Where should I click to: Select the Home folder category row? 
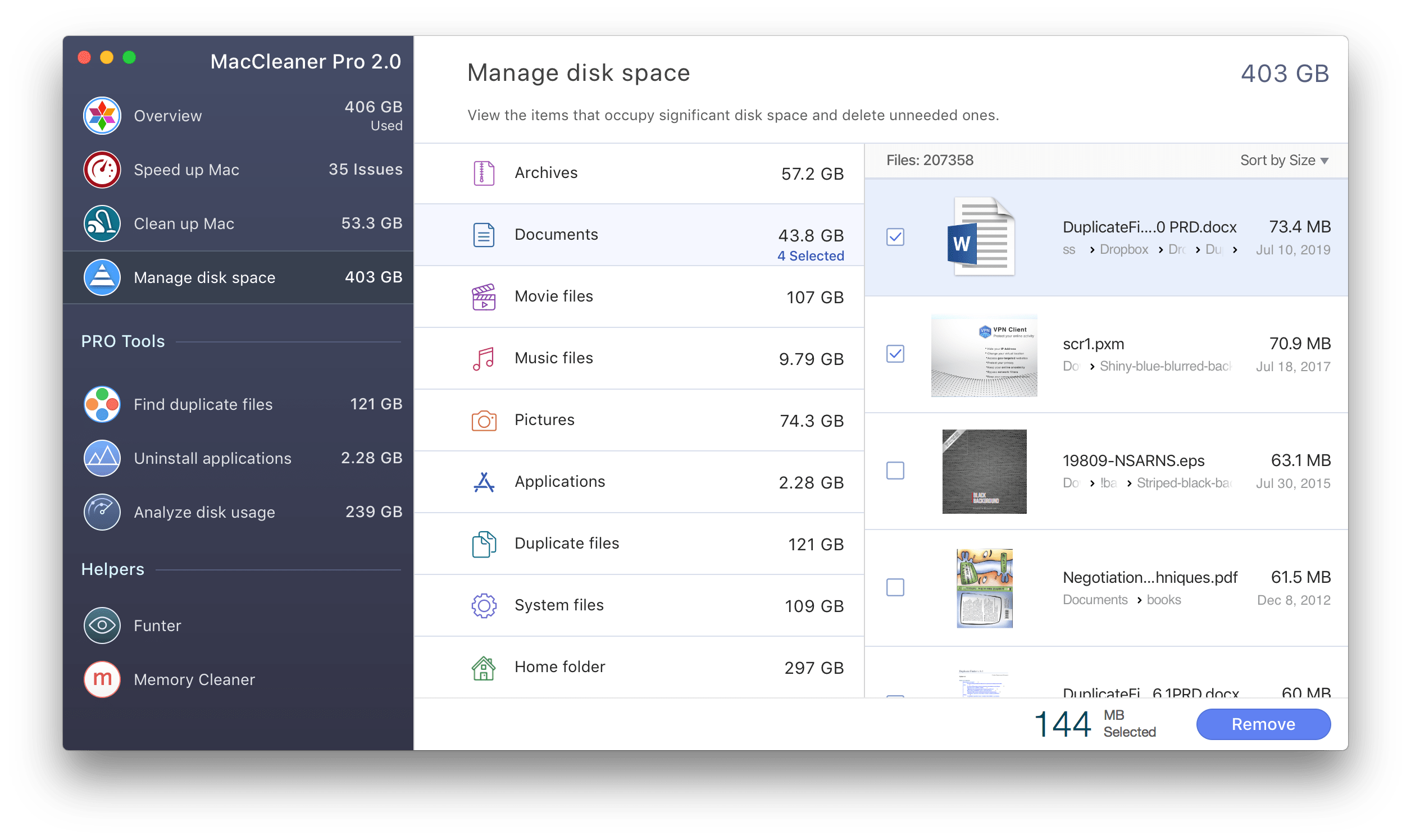pyautogui.click(x=639, y=668)
